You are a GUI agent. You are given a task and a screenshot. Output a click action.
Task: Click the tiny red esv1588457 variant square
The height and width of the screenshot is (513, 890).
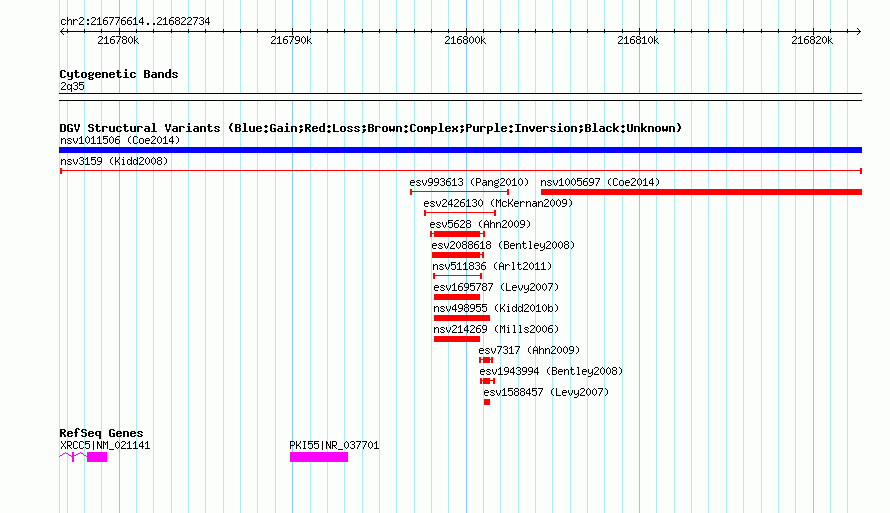(487, 402)
